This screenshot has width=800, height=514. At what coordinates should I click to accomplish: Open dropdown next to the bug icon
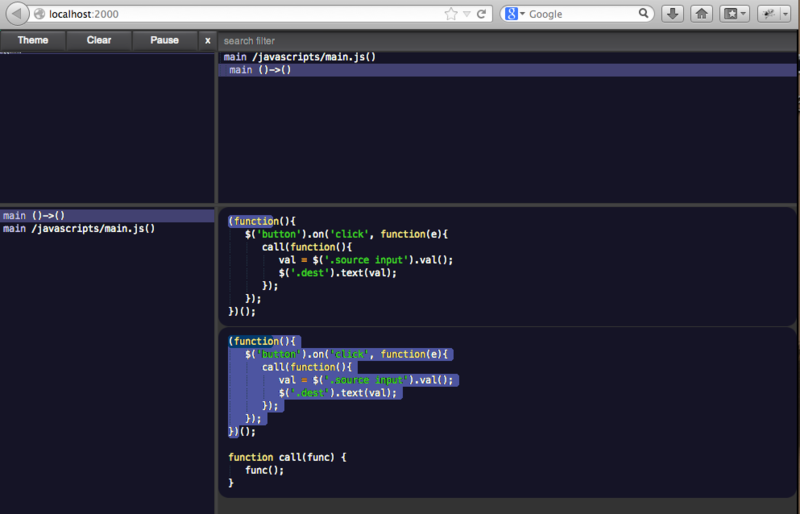pyautogui.click(x=785, y=14)
